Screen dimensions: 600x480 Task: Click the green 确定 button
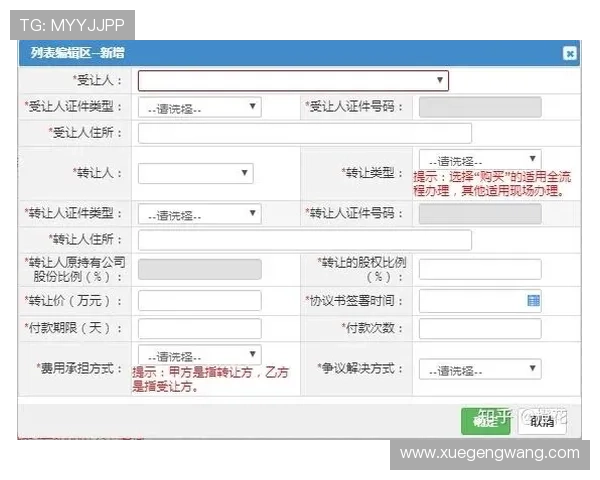point(486,421)
